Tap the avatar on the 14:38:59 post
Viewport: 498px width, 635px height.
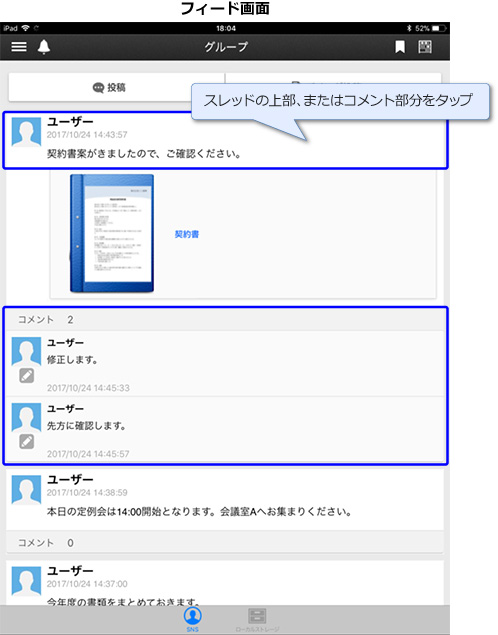click(x=26, y=490)
